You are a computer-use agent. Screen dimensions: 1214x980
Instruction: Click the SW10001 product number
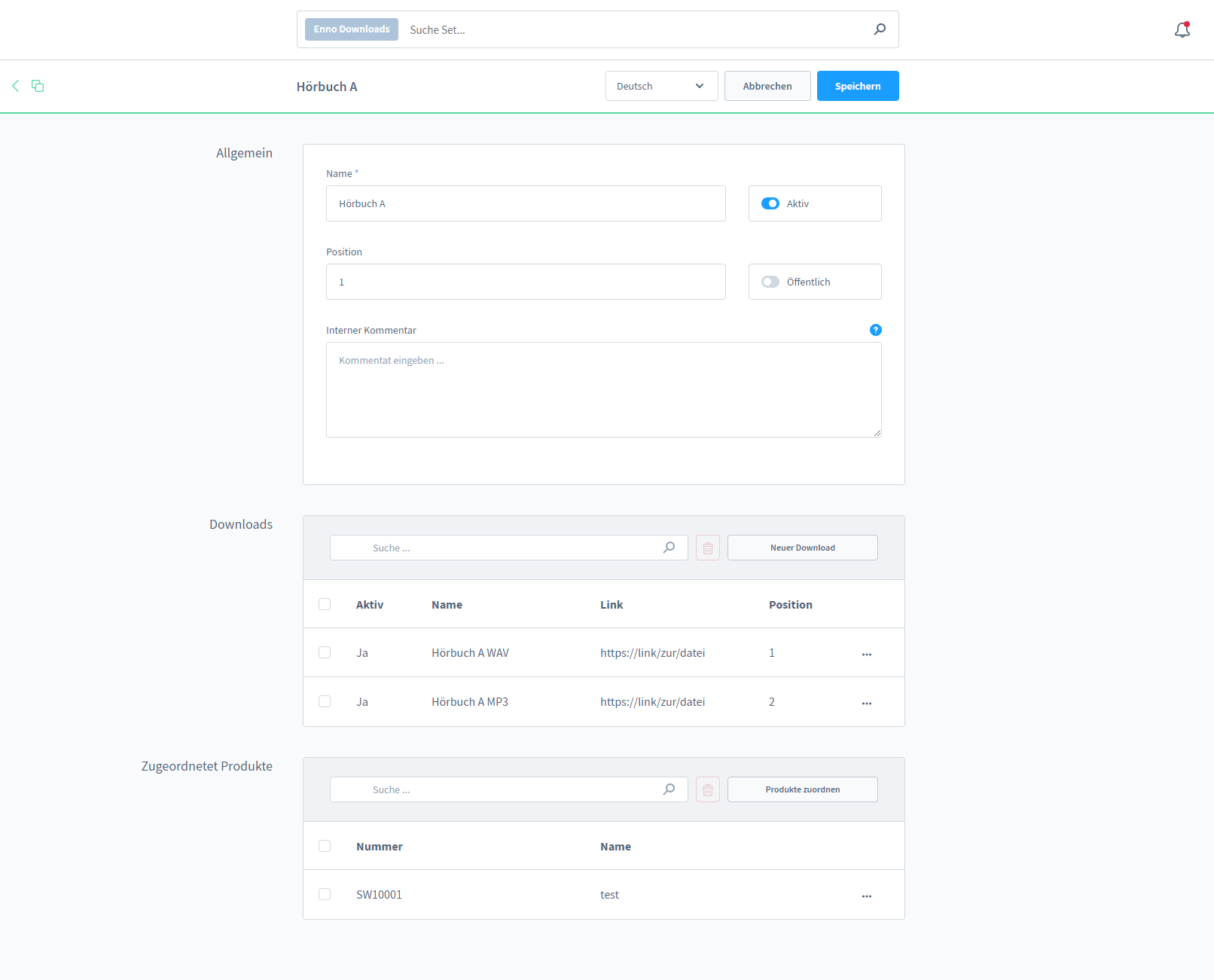pos(379,895)
